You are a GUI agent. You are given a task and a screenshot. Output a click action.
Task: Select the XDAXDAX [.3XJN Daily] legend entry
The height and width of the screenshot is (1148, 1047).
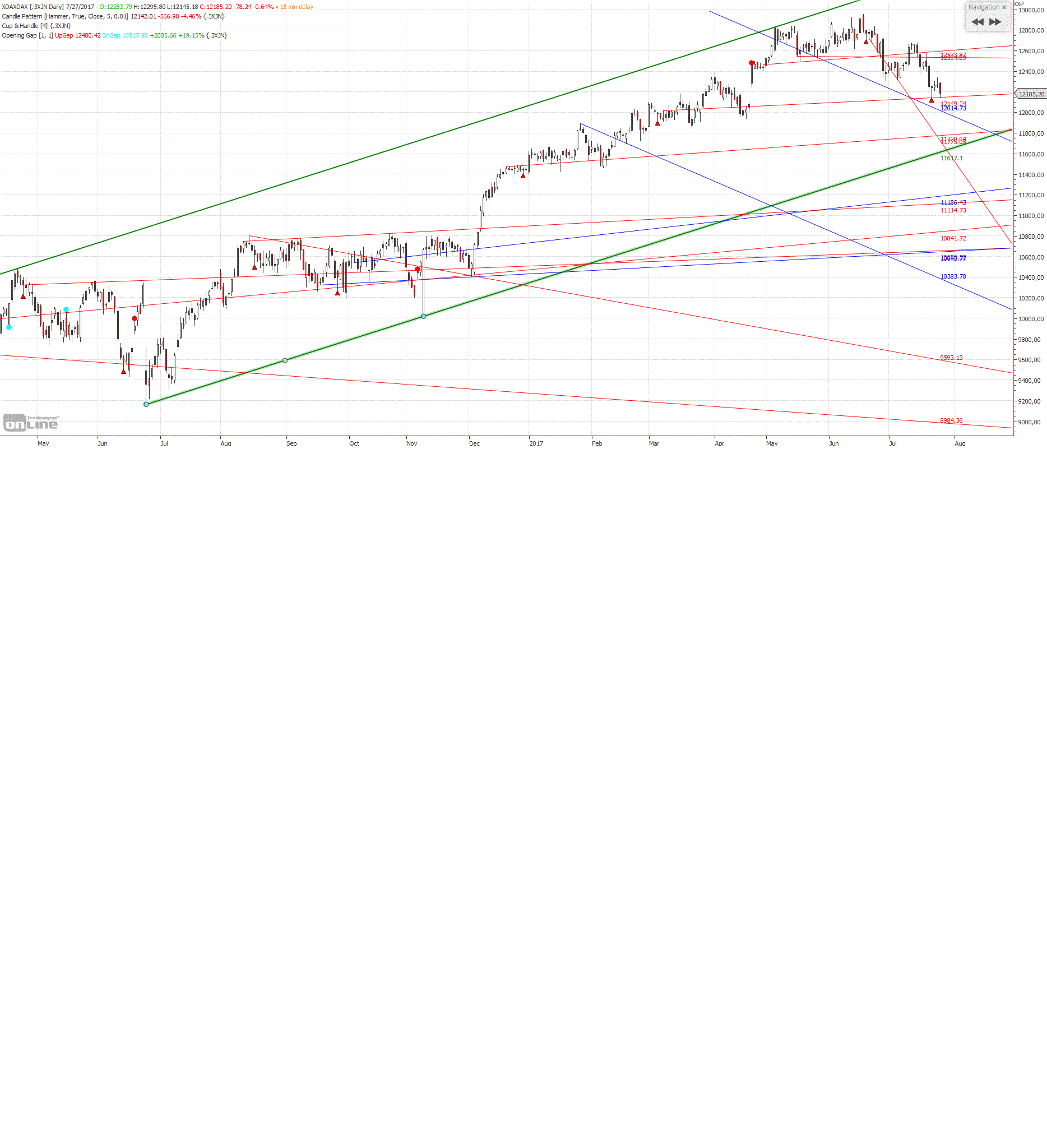[x=33, y=7]
